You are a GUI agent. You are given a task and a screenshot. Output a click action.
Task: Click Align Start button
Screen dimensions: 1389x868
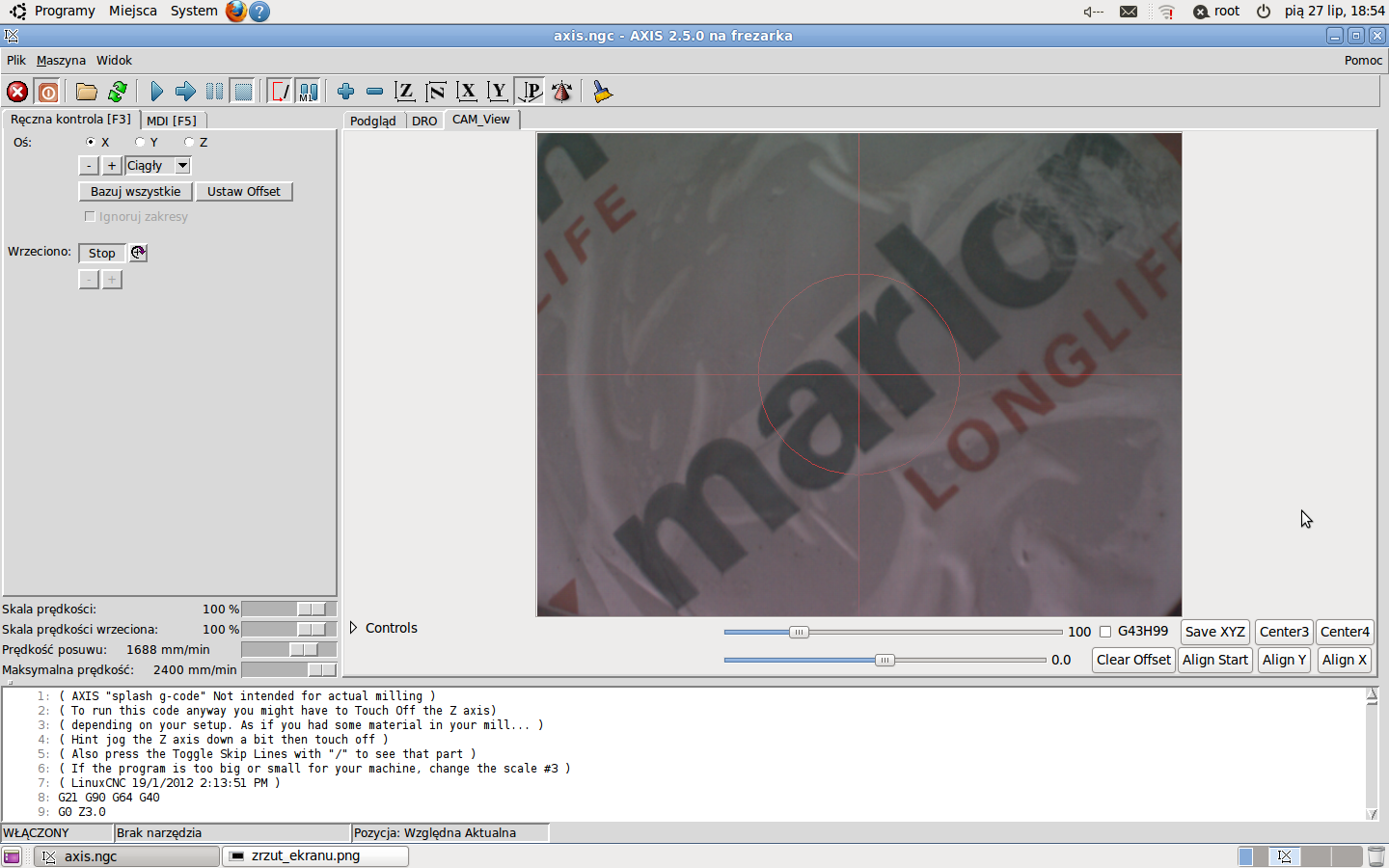coord(1215,660)
